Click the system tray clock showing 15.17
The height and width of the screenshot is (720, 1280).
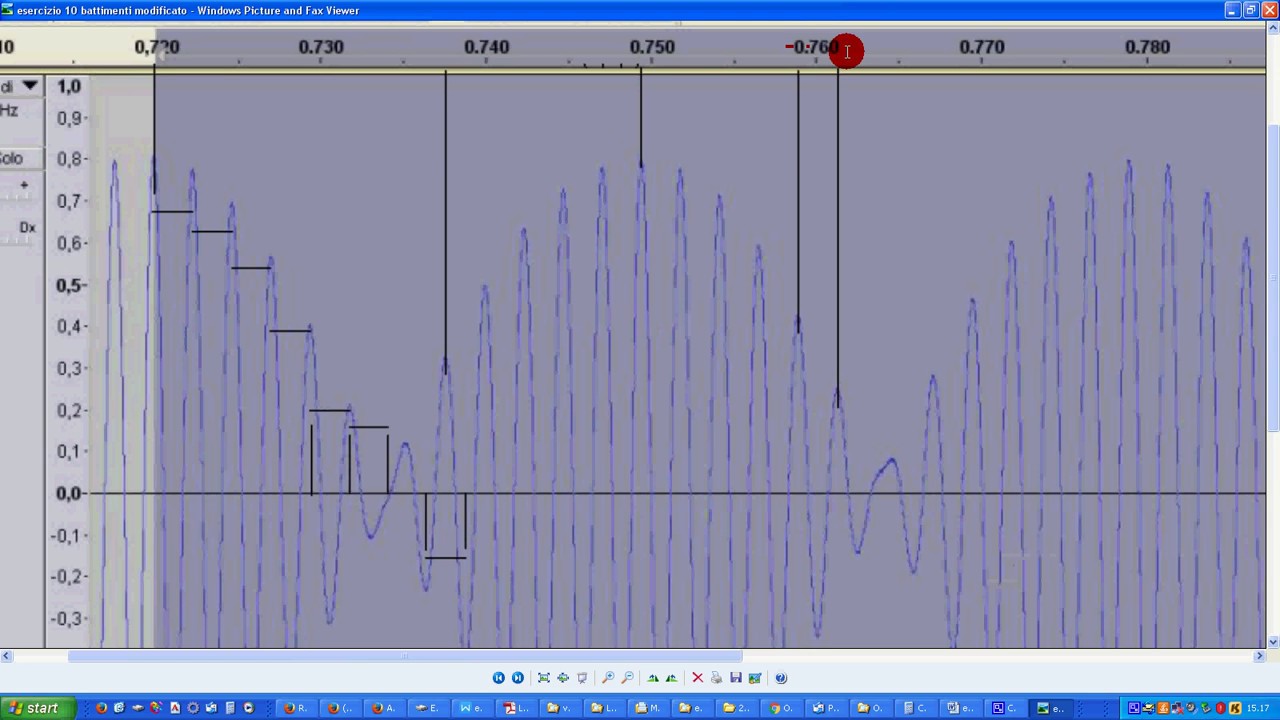(1257, 708)
